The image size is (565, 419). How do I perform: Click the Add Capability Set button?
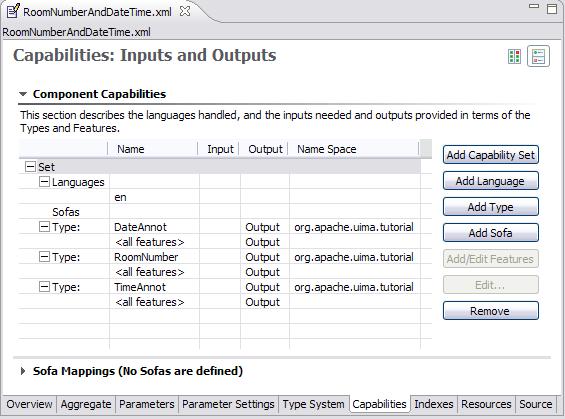[x=491, y=155]
